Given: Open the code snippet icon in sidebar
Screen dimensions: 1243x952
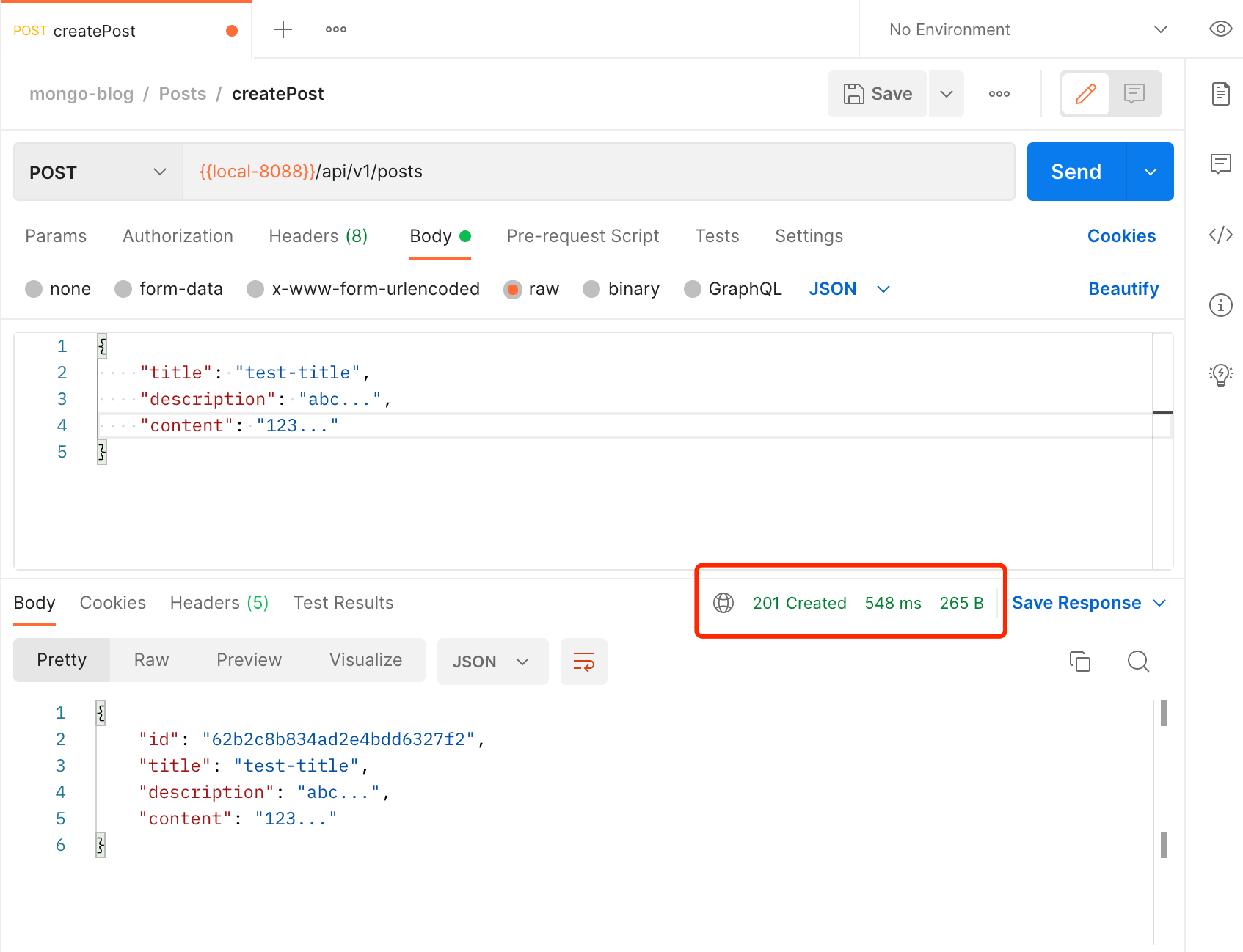Looking at the screenshot, I should (x=1220, y=235).
